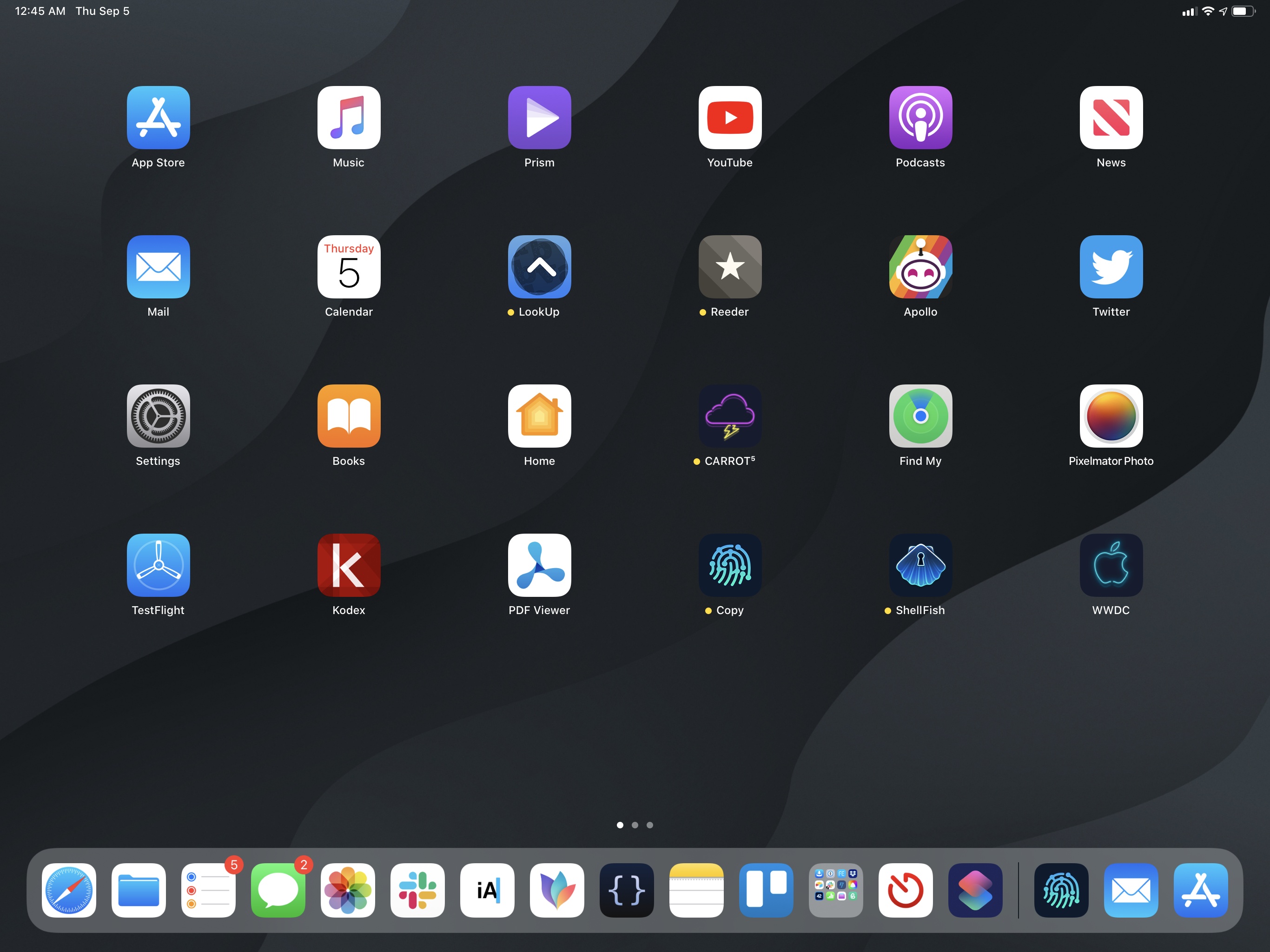
Task: Open the red timer app in dock
Action: (x=906, y=891)
